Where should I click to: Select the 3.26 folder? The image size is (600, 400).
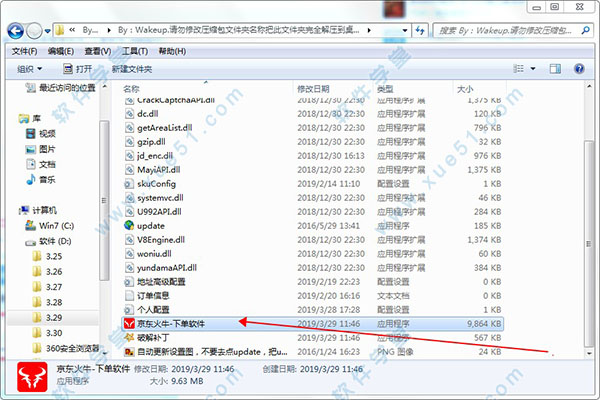pos(47,272)
